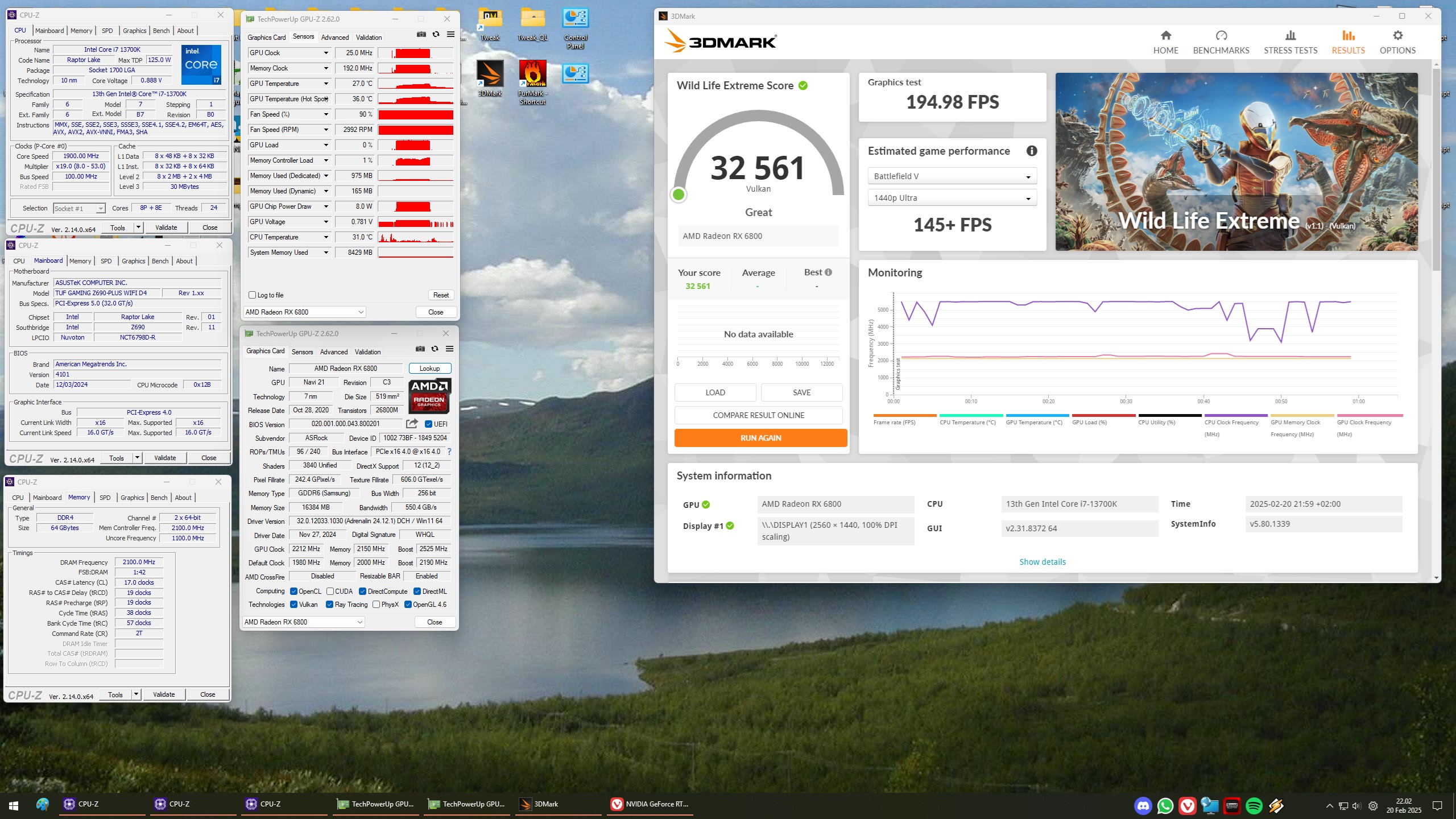The width and height of the screenshot is (1456, 819).
Task: Toggle the Vulkan checkbox
Action: tap(293, 605)
